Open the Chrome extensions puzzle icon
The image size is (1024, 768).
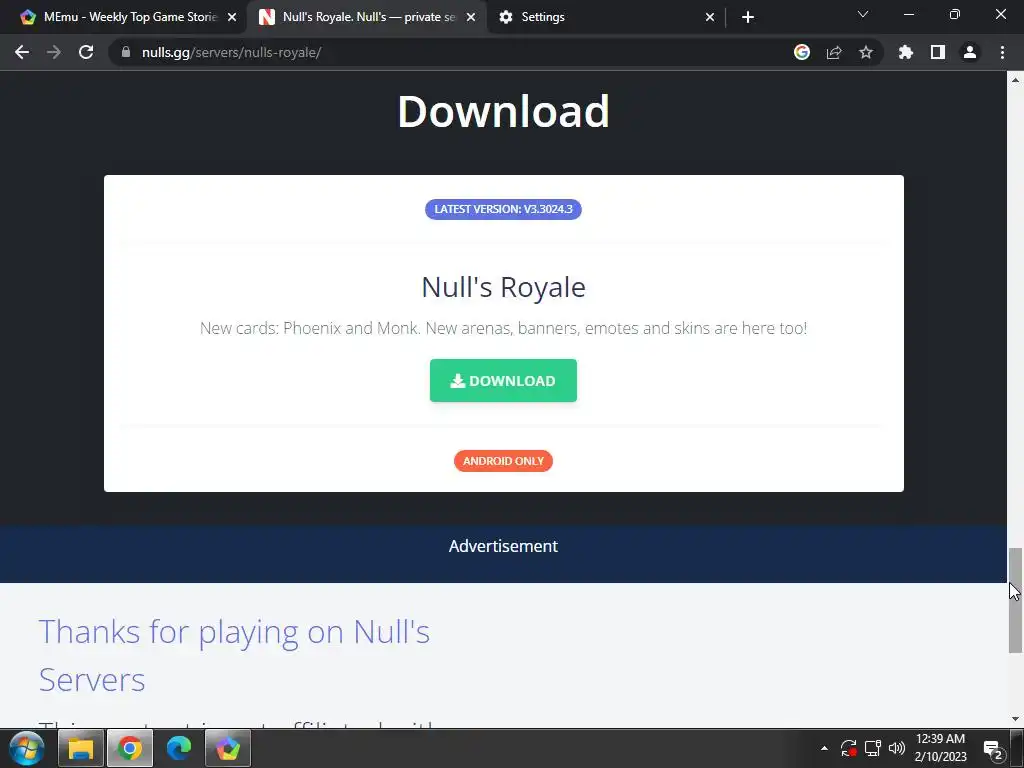pos(906,52)
